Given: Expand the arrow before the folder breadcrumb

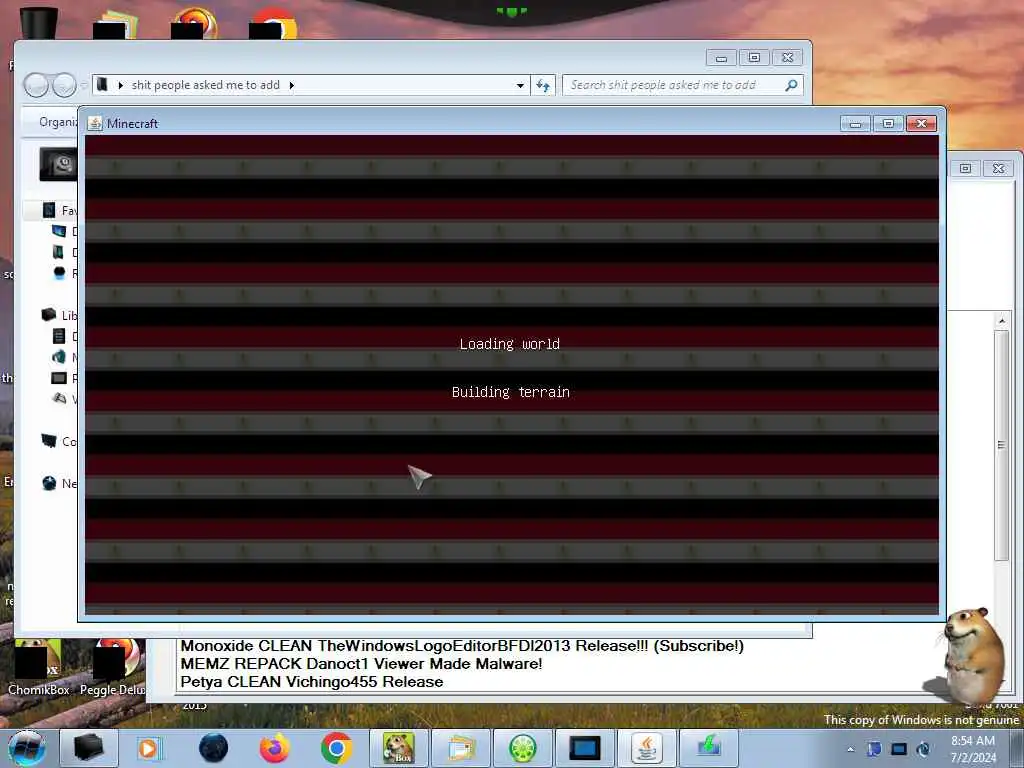Looking at the screenshot, I should coord(121,85).
